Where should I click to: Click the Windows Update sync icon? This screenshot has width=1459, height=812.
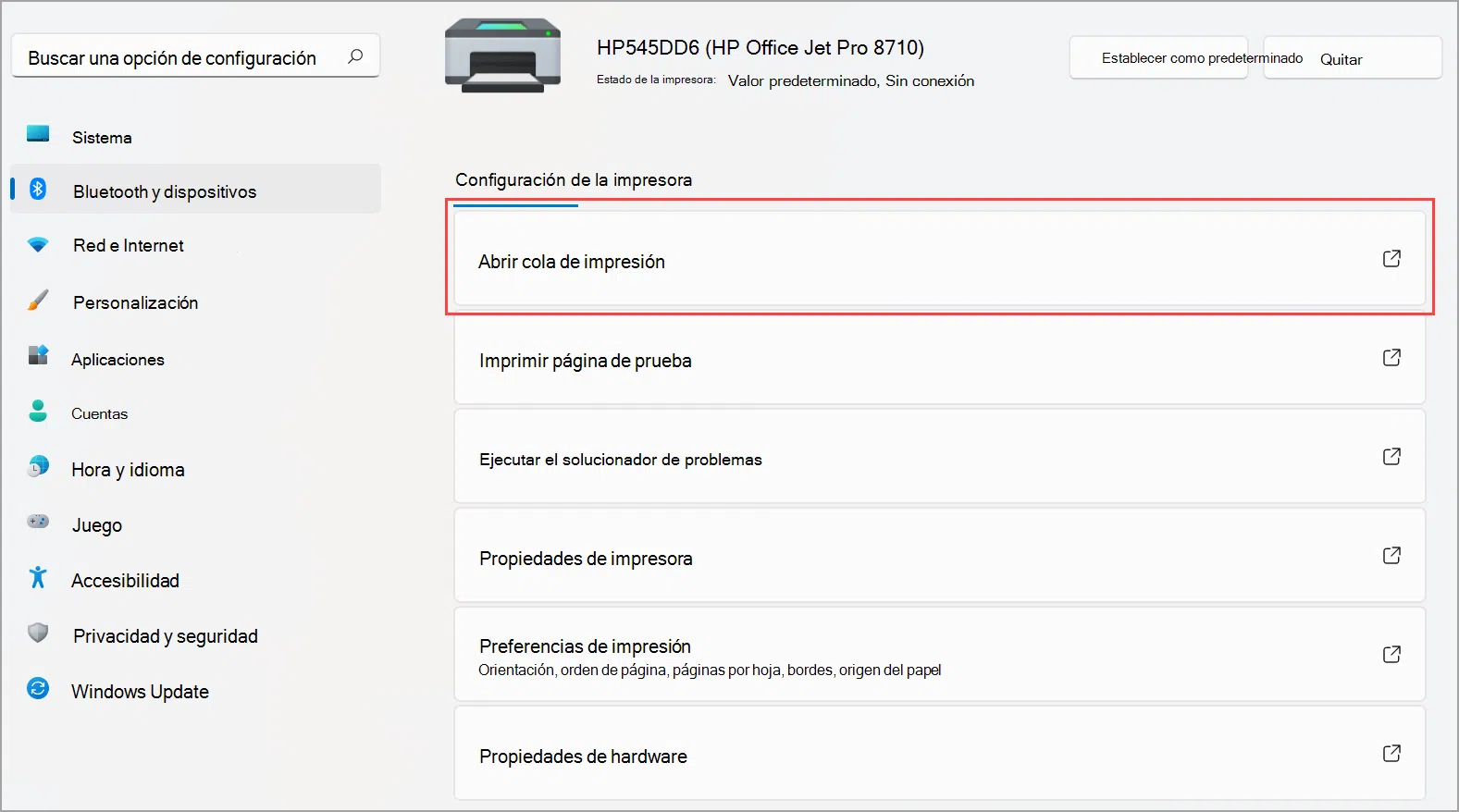38,689
